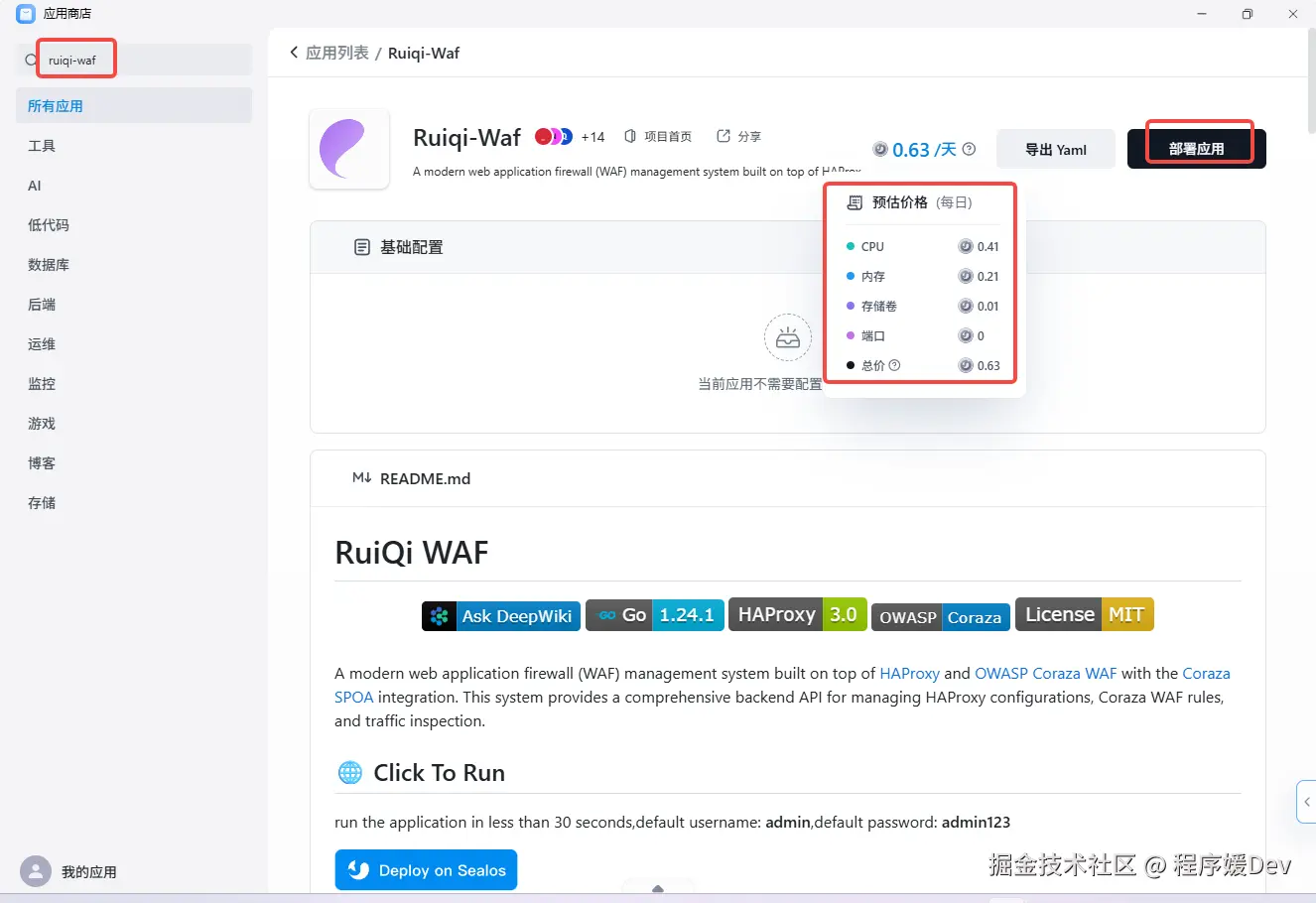Click the License MIT badge
This screenshot has width=1316, height=903.
[x=1085, y=614]
